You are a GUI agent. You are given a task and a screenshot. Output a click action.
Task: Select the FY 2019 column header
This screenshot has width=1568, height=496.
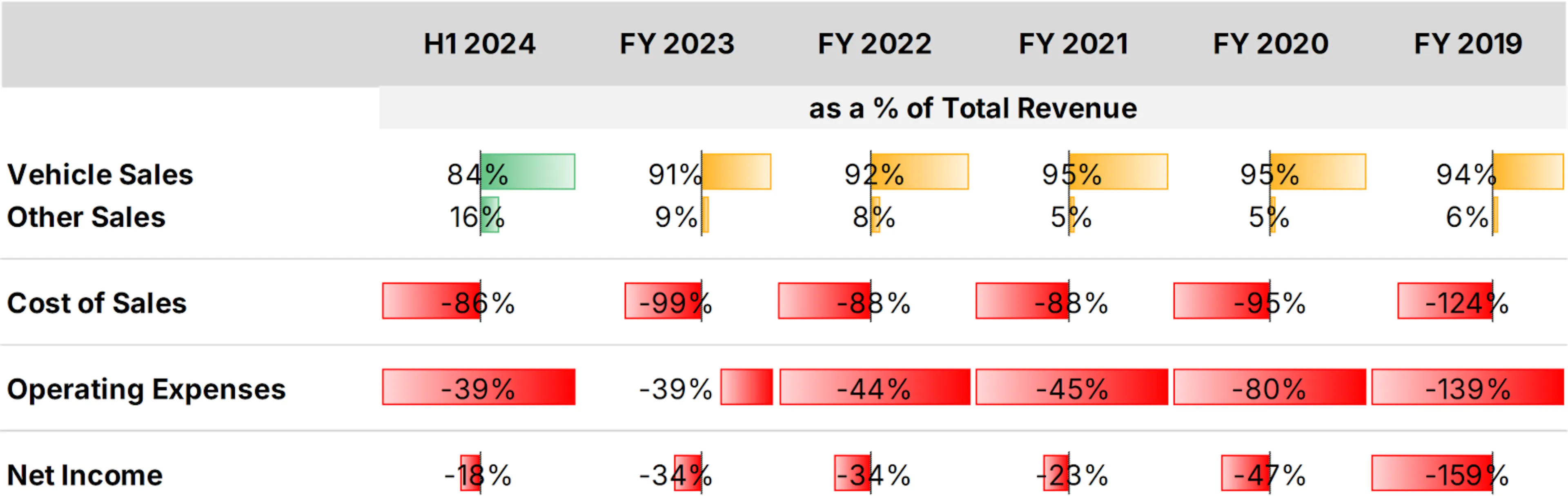[x=1468, y=44]
